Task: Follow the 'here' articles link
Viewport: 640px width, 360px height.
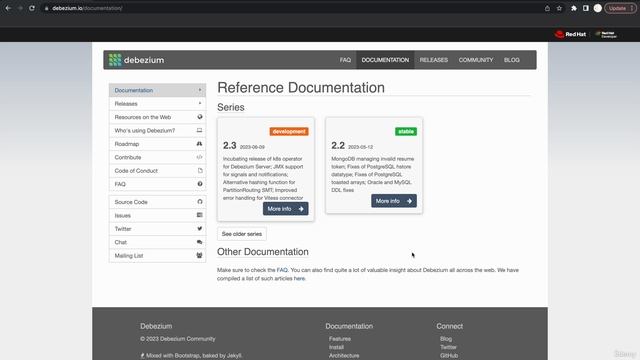Action: [299, 278]
